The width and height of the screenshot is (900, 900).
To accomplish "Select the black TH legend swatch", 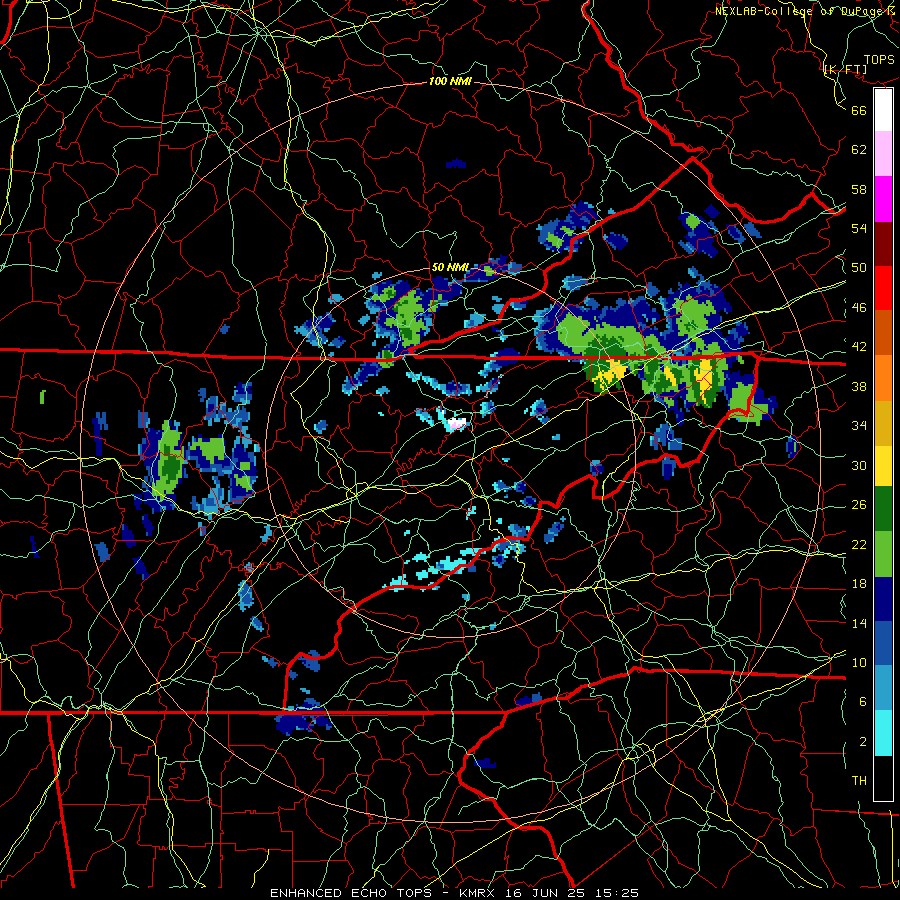I will tap(883, 778).
